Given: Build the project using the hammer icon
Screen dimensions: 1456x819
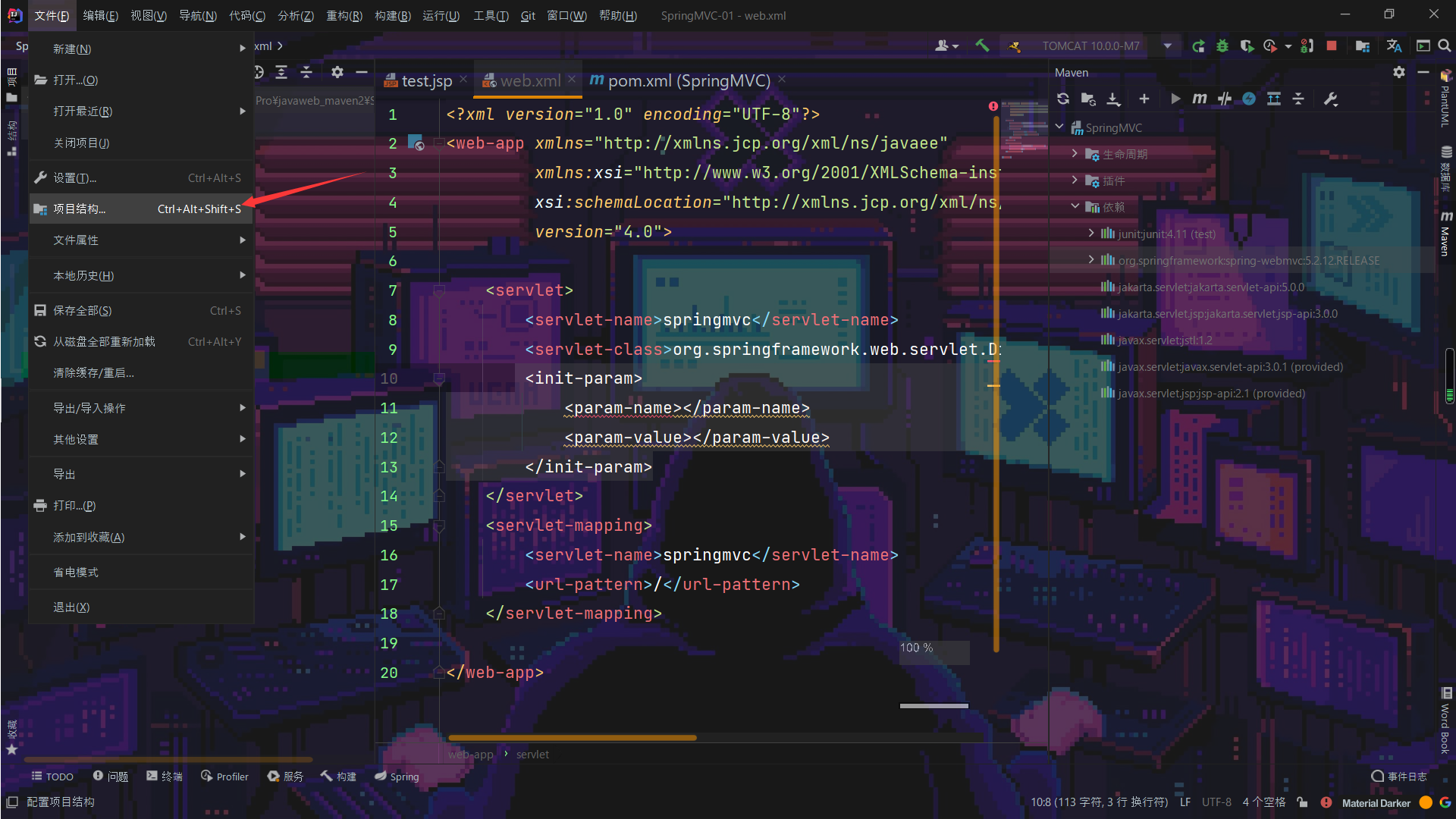Looking at the screenshot, I should click(x=981, y=45).
